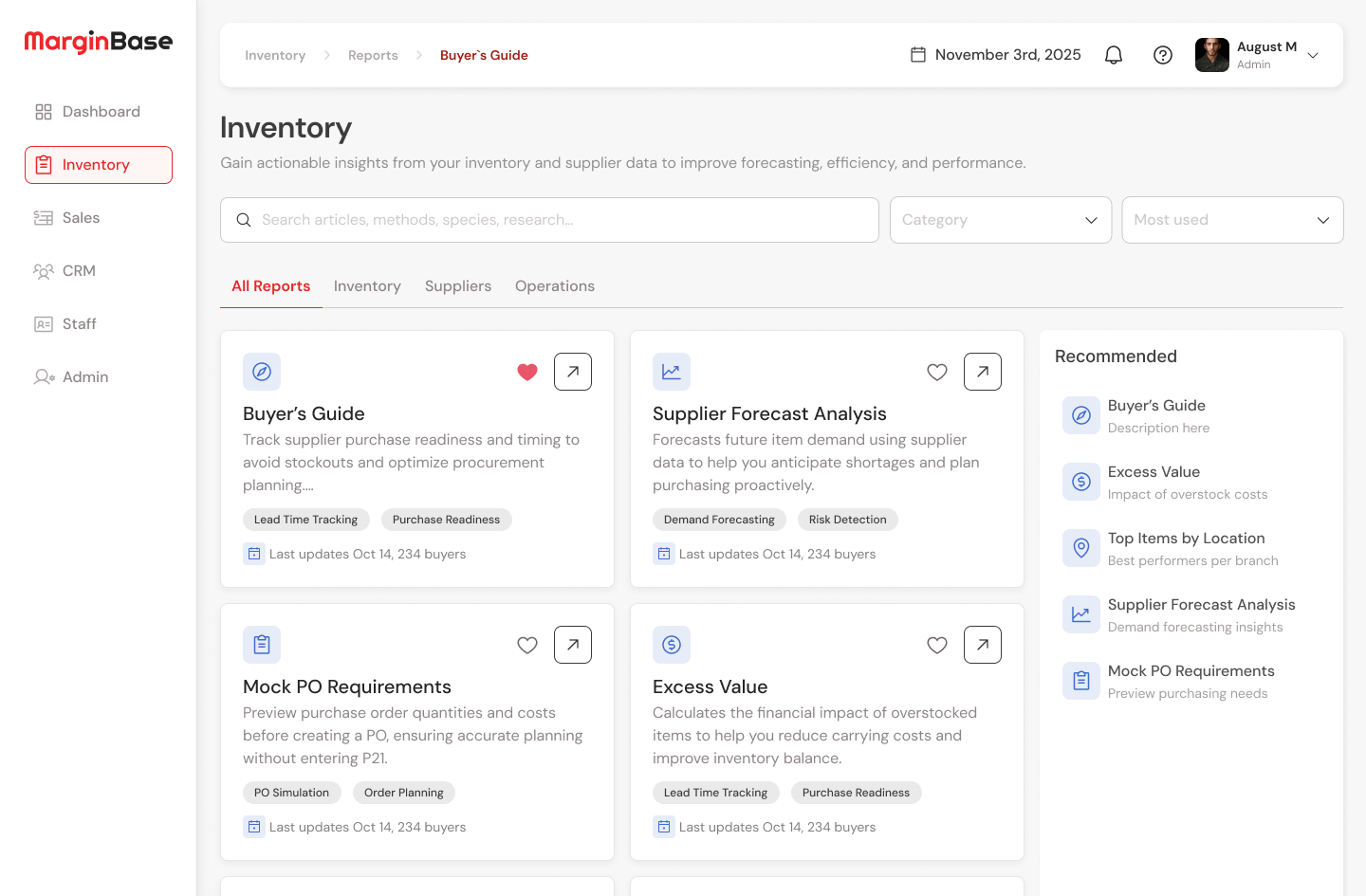The image size is (1366, 896).
Task: Click the Staff icon in the sidebar
Action: [43, 323]
